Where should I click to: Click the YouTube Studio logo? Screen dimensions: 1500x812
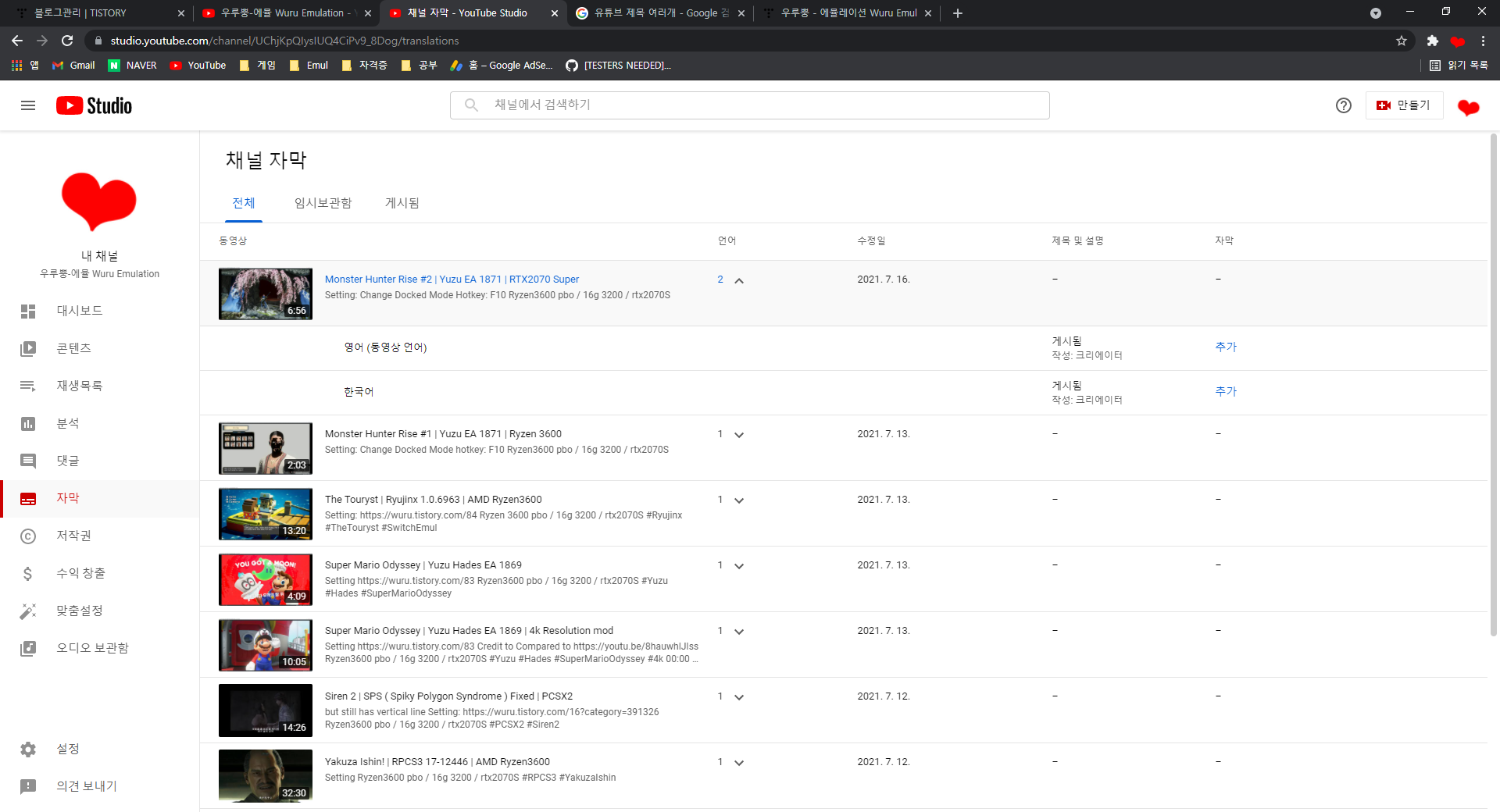94,105
